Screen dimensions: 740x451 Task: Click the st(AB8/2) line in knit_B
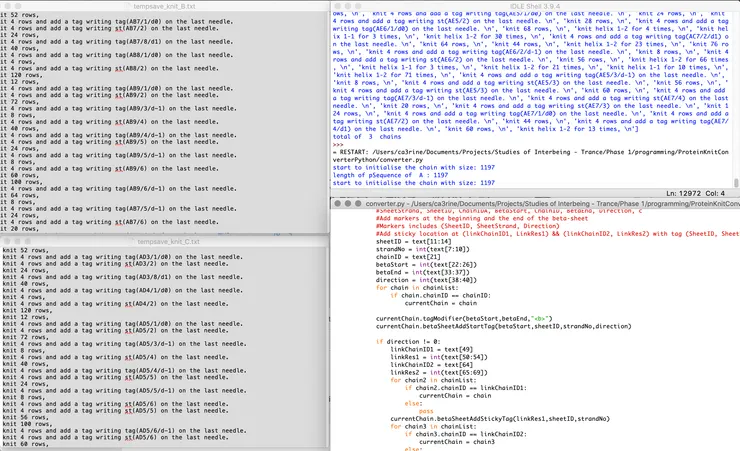[x=109, y=68]
